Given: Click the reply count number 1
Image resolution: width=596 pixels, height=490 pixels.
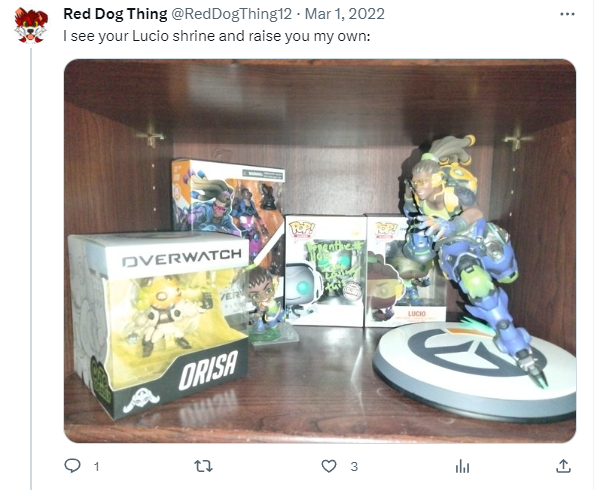Looking at the screenshot, I should [97, 466].
